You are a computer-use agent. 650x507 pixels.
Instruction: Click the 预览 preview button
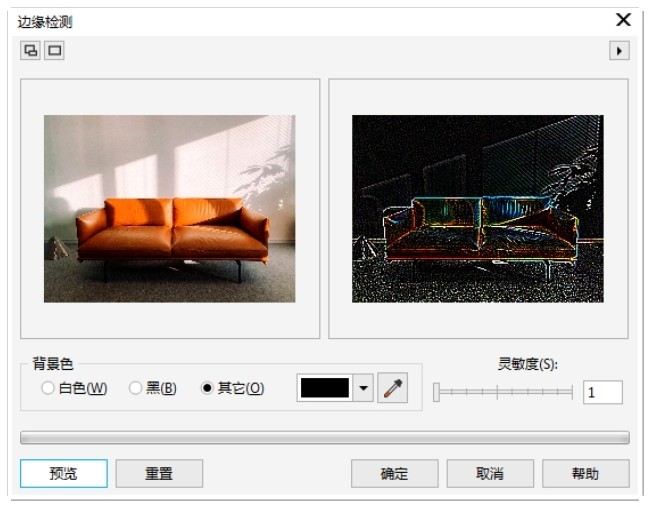(64, 473)
